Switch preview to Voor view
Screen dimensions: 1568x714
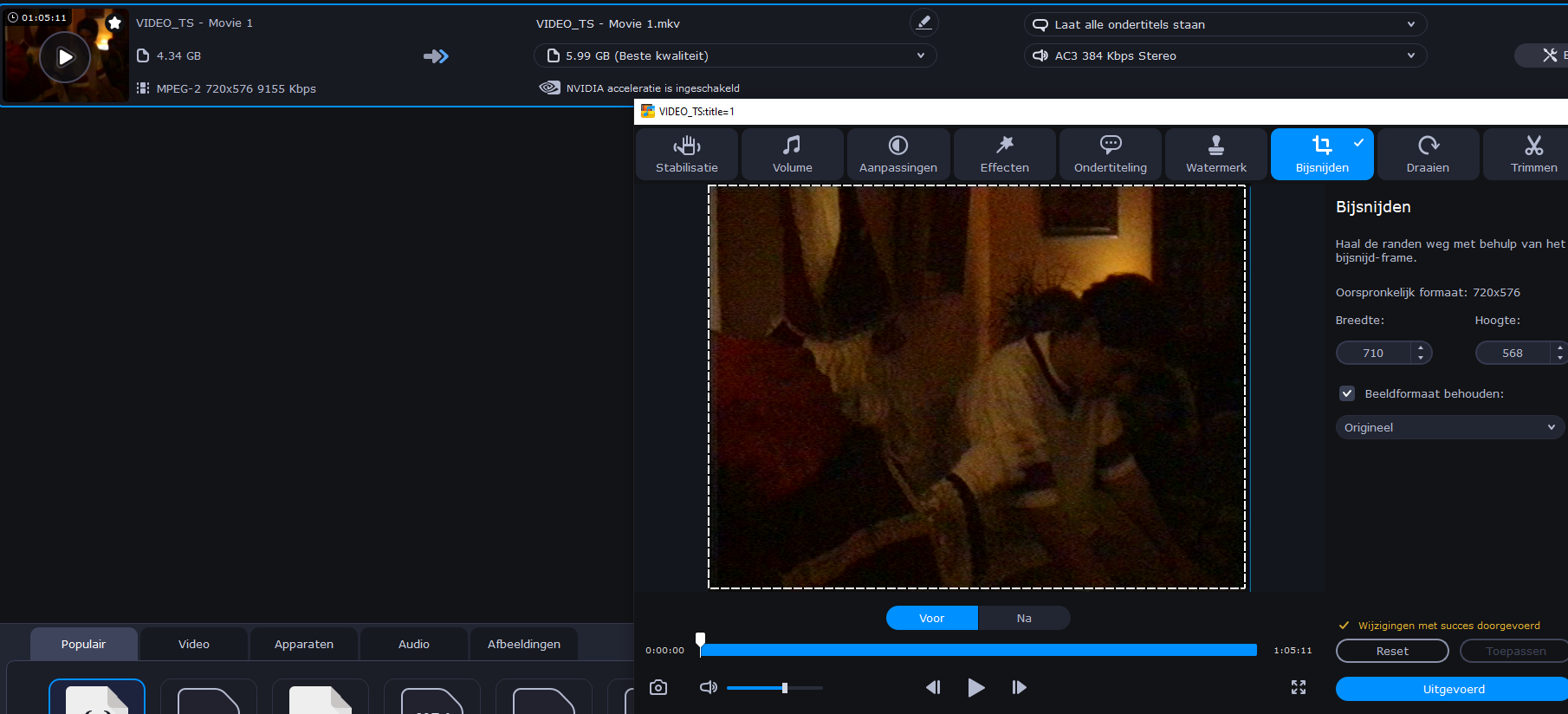pos(931,618)
